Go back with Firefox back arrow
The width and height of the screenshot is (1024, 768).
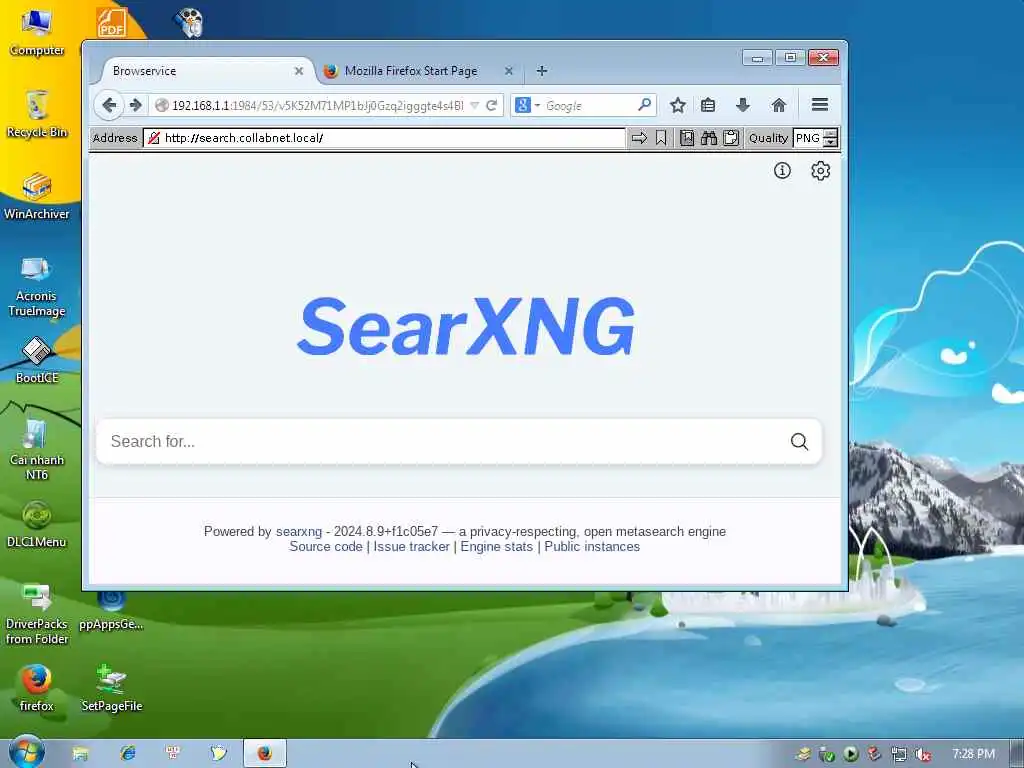click(109, 104)
